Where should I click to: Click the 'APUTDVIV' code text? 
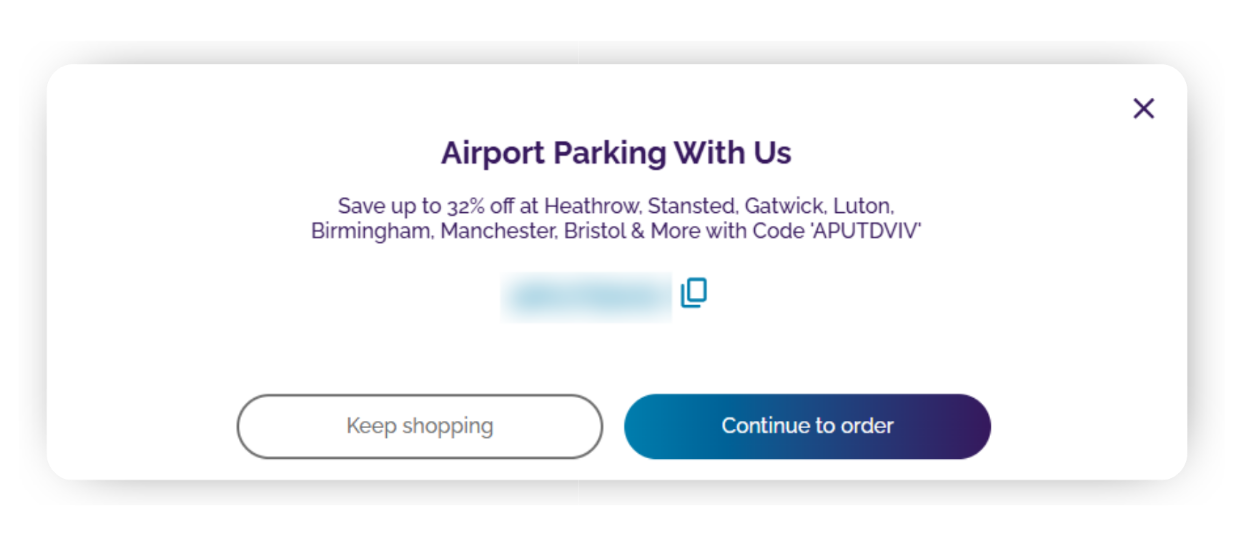tap(874, 231)
